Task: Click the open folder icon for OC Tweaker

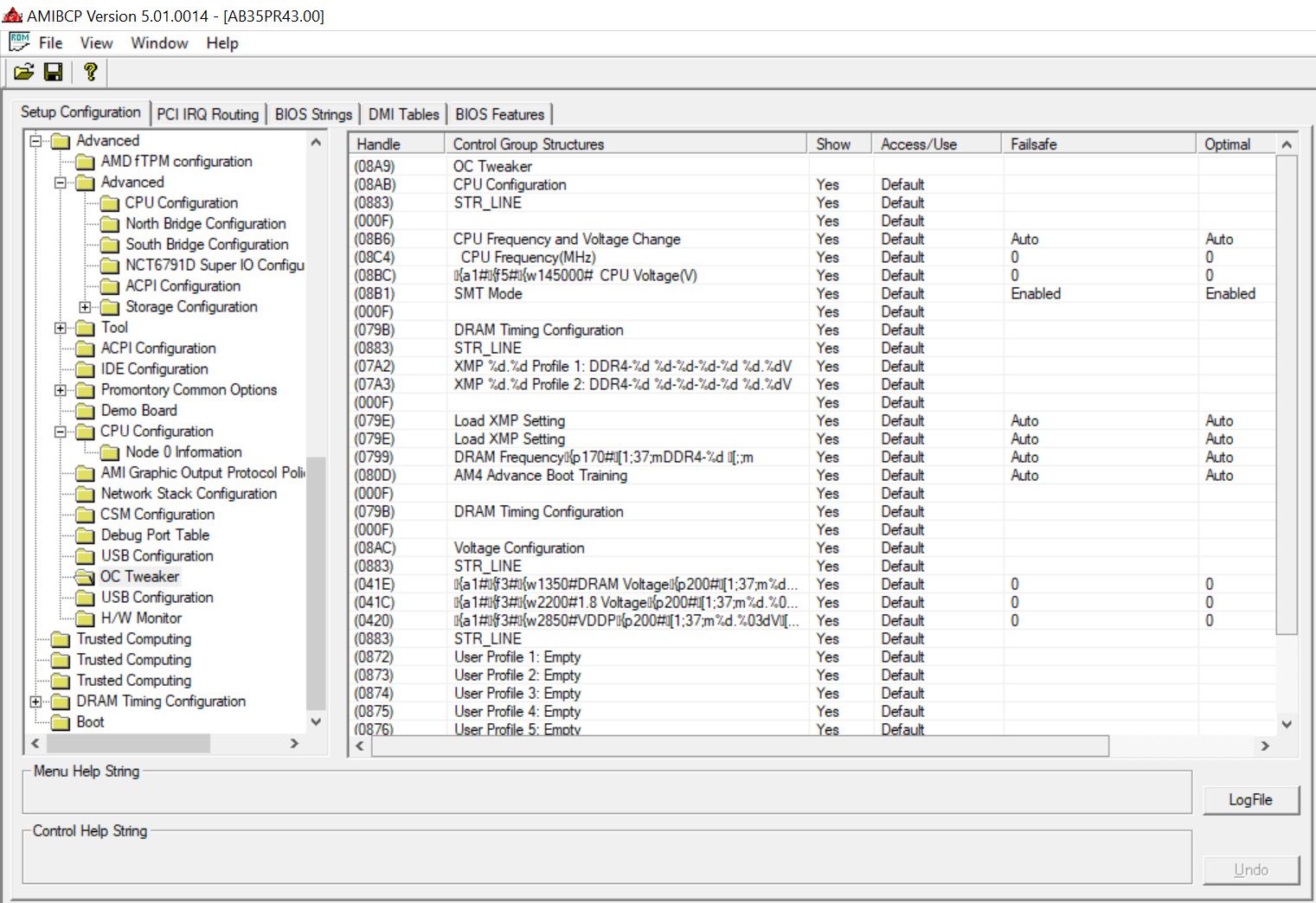Action: click(x=85, y=577)
